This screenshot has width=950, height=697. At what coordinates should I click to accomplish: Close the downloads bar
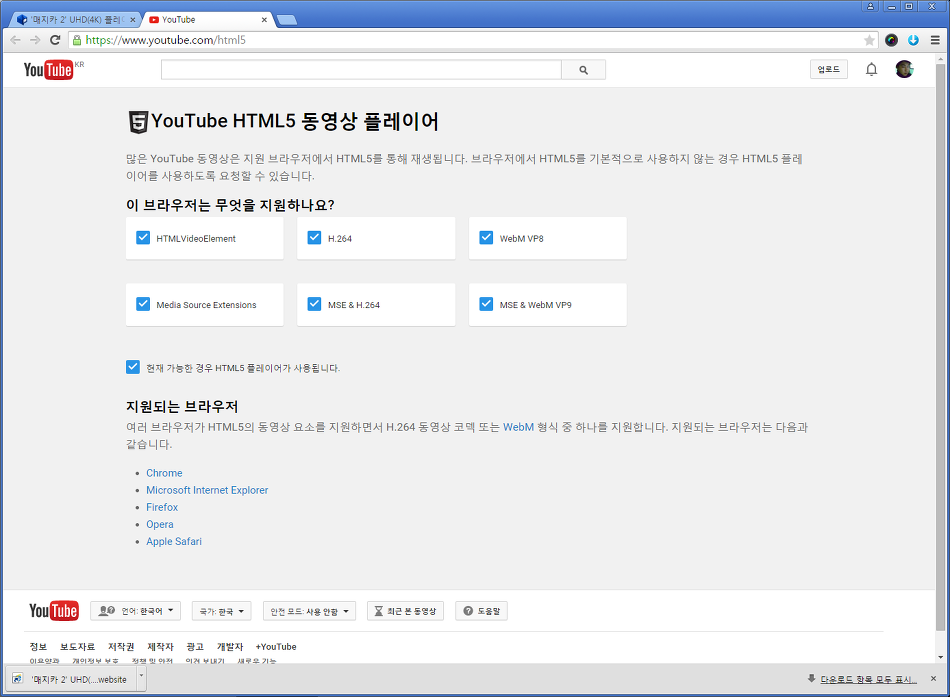pos(933,679)
